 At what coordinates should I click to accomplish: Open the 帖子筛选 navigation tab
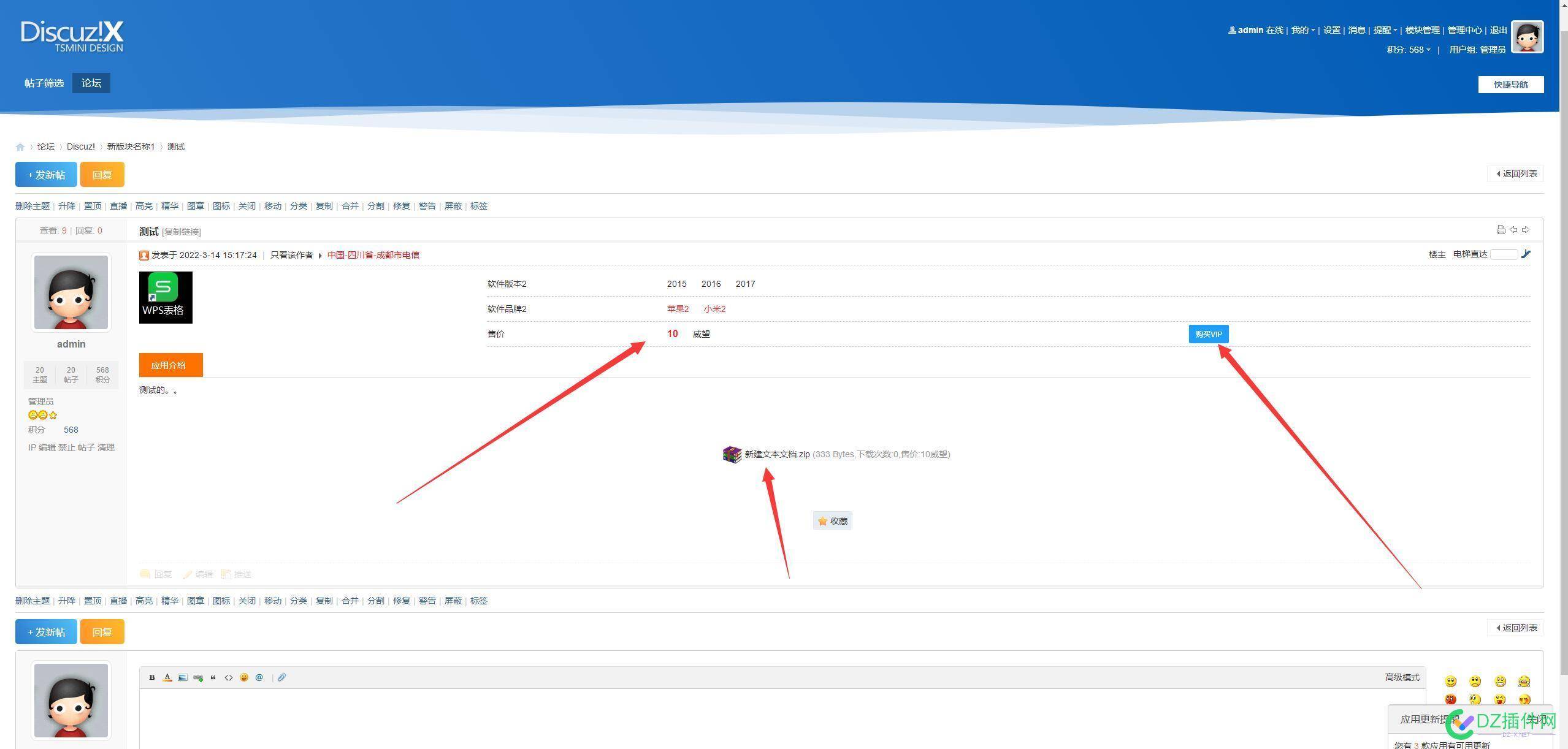pyautogui.click(x=44, y=83)
